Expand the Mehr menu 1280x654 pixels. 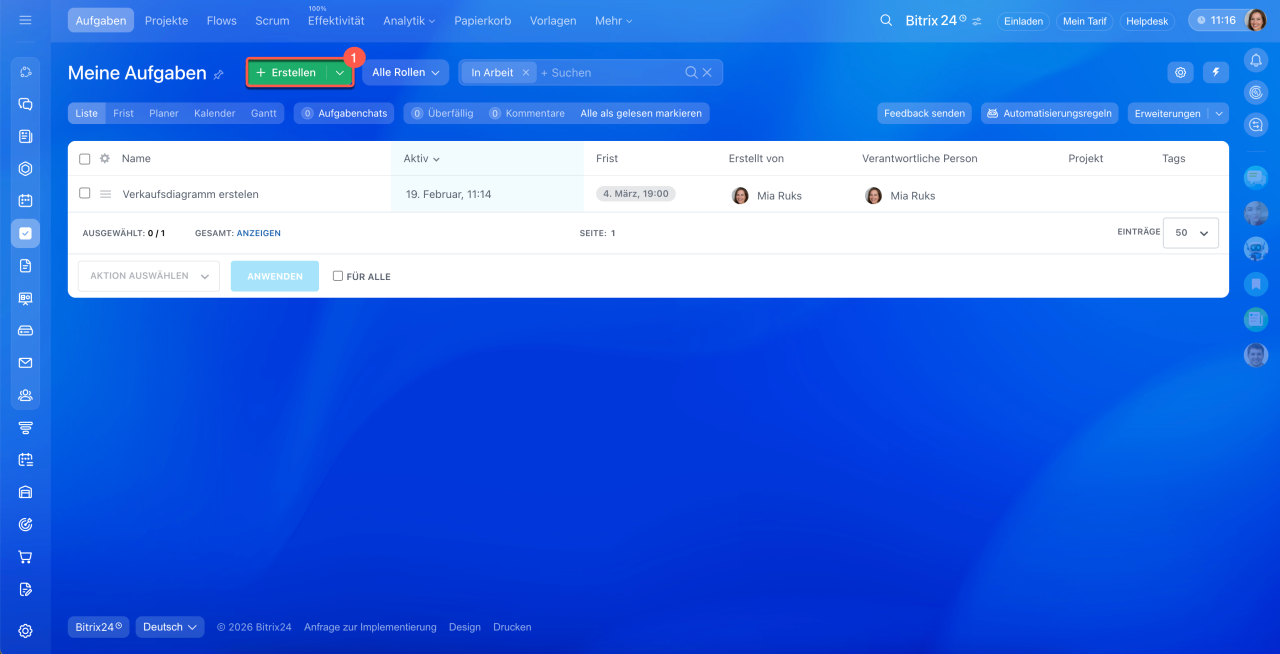(613, 20)
